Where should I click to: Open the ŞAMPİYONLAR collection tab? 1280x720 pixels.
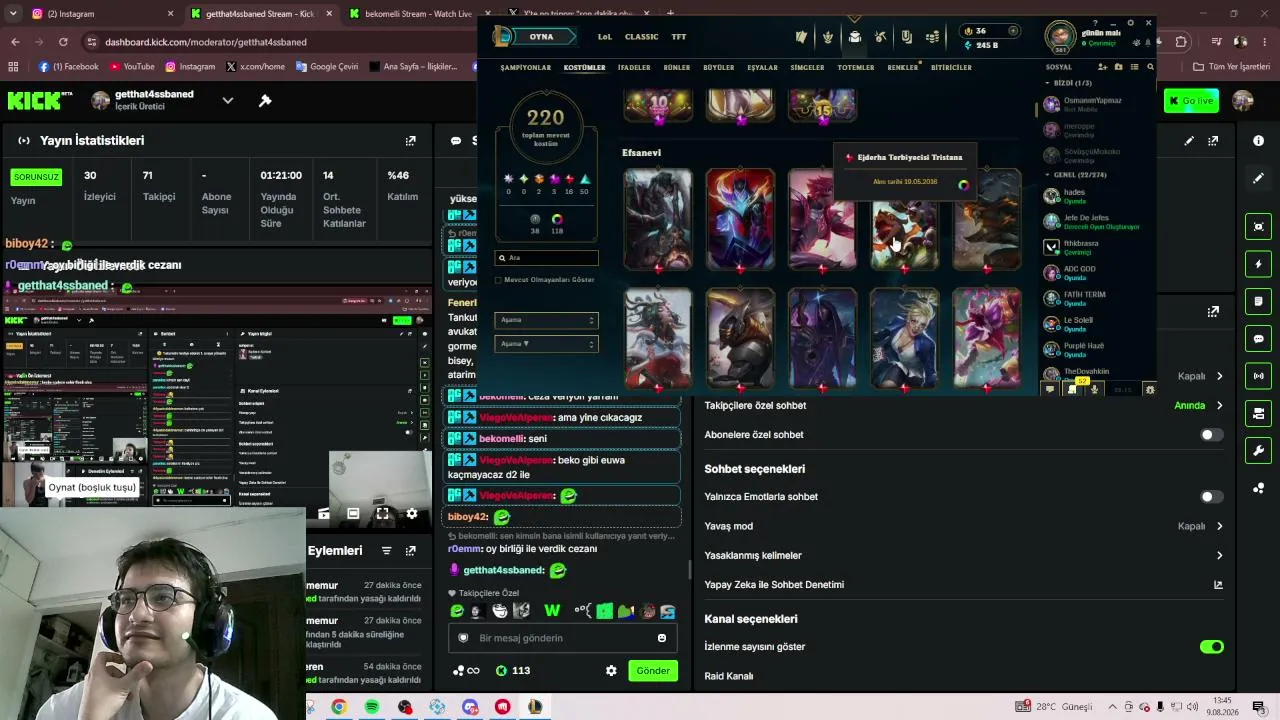pyautogui.click(x=526, y=68)
